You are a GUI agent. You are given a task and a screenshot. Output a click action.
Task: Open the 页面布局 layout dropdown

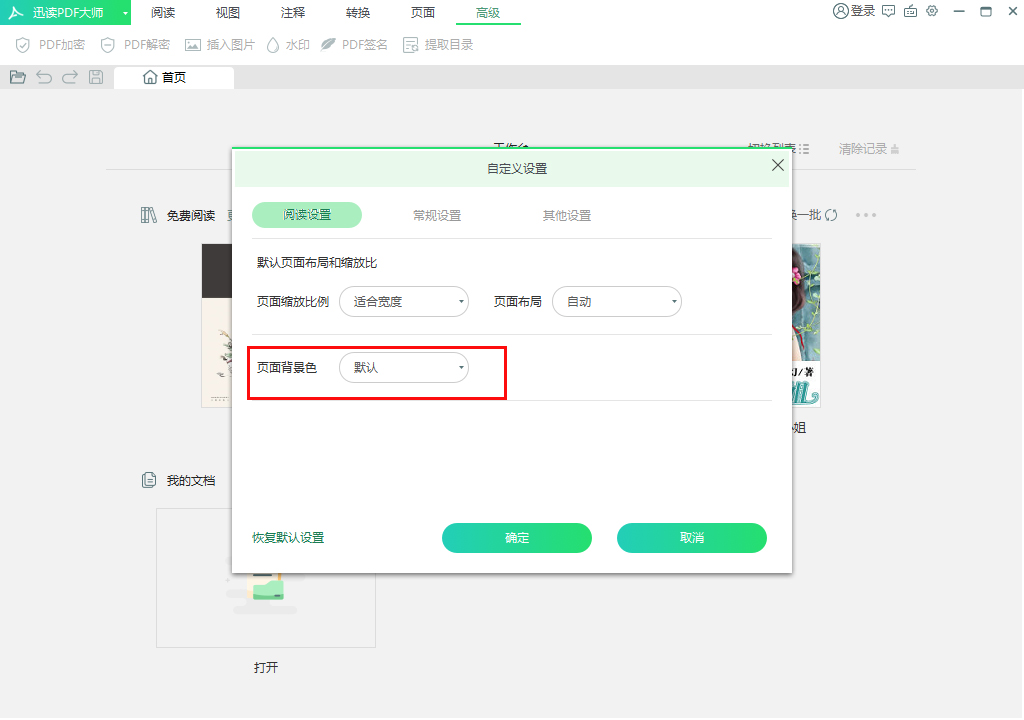617,301
